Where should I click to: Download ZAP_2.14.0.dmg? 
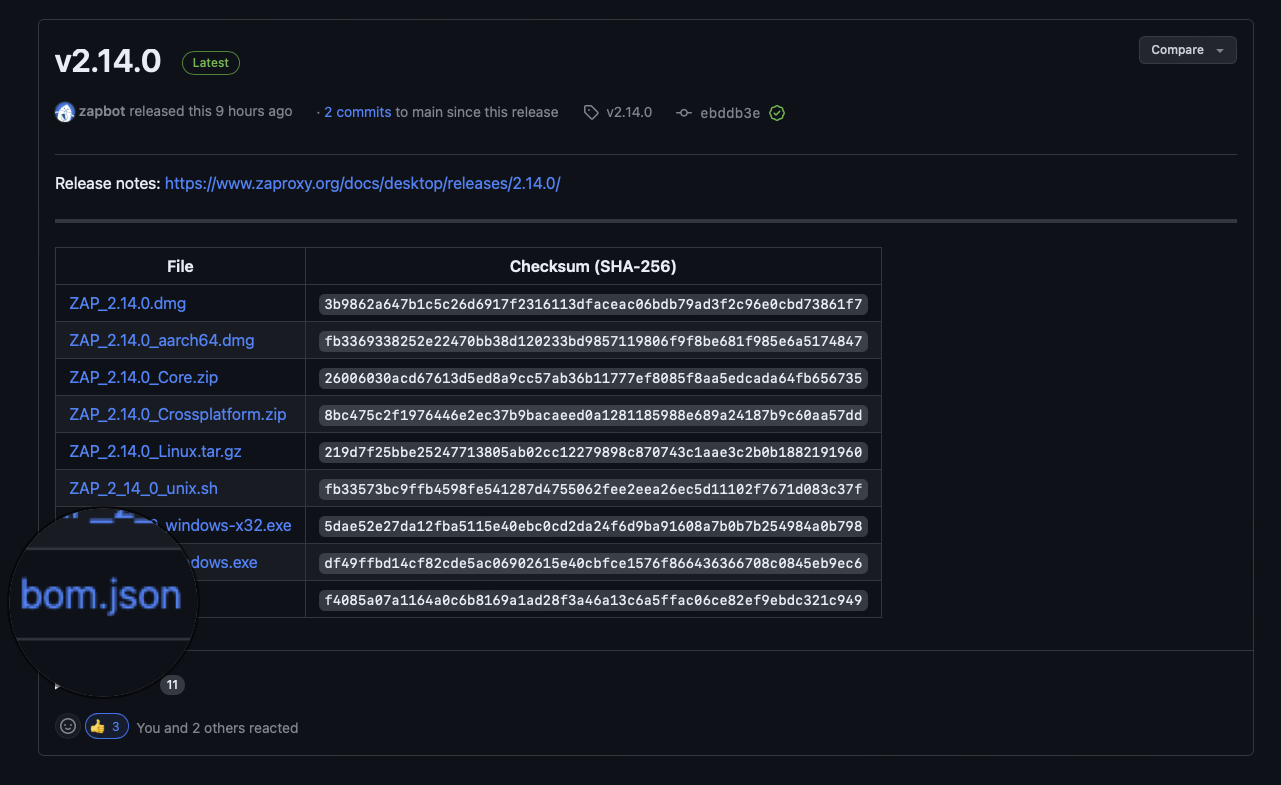pos(128,303)
